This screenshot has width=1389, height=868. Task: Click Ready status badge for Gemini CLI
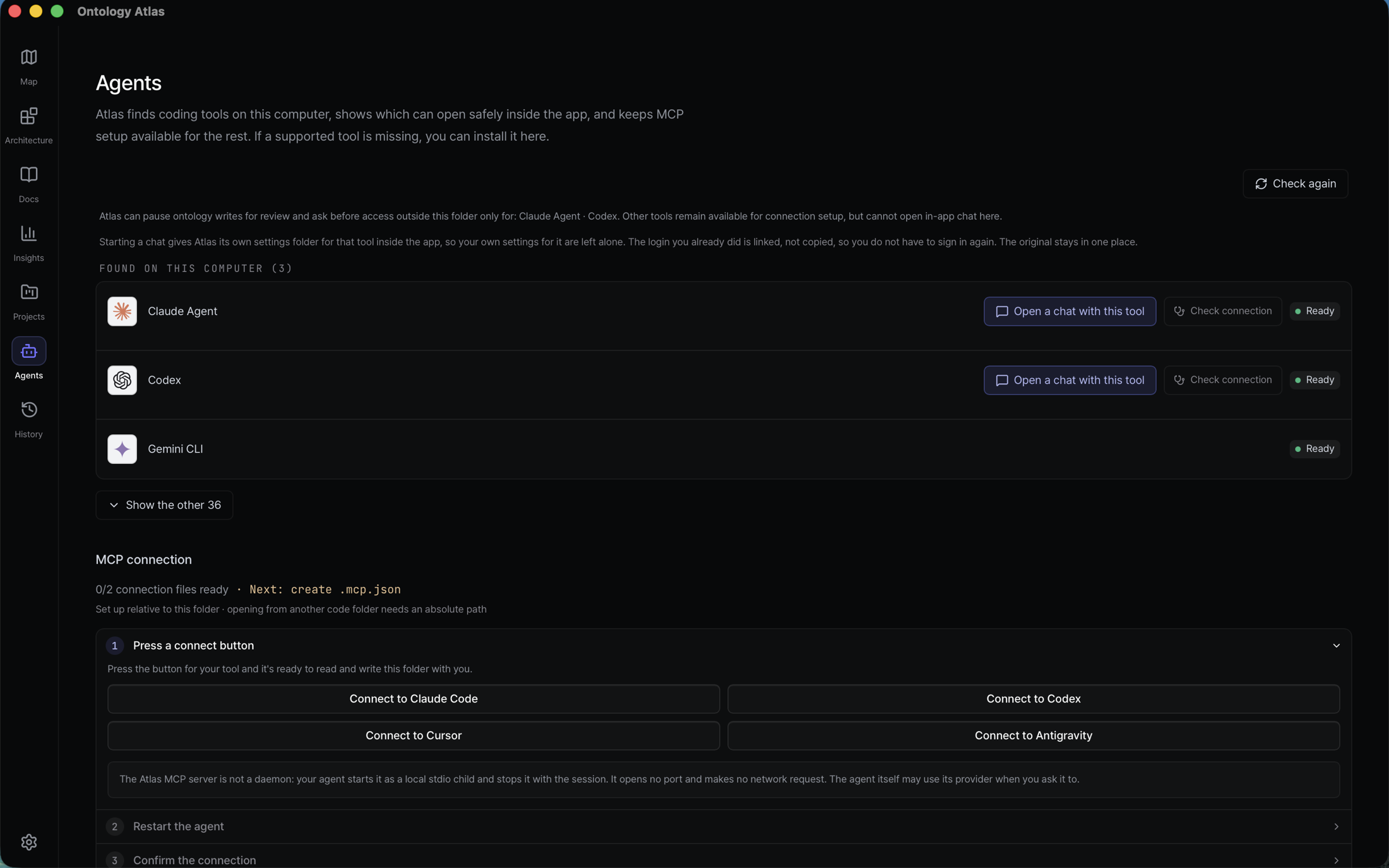[x=1314, y=449]
